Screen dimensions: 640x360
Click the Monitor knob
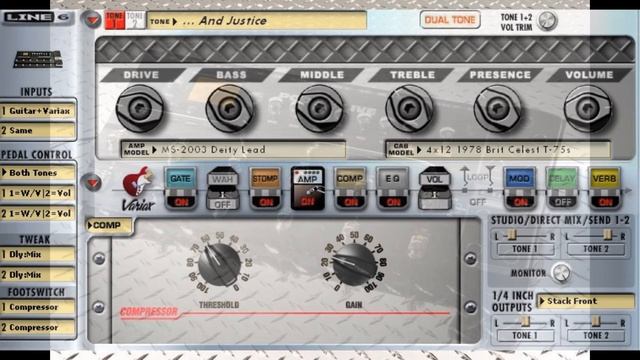[x=561, y=273]
